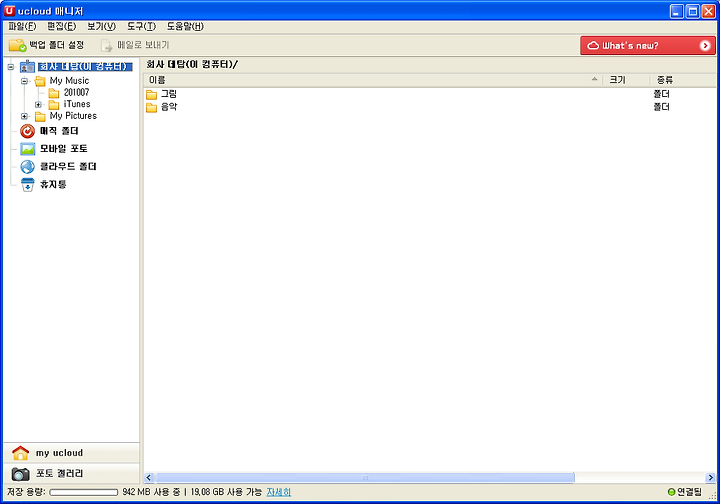Select My Pictures folder in tree
The width and height of the screenshot is (720, 504).
(x=73, y=116)
